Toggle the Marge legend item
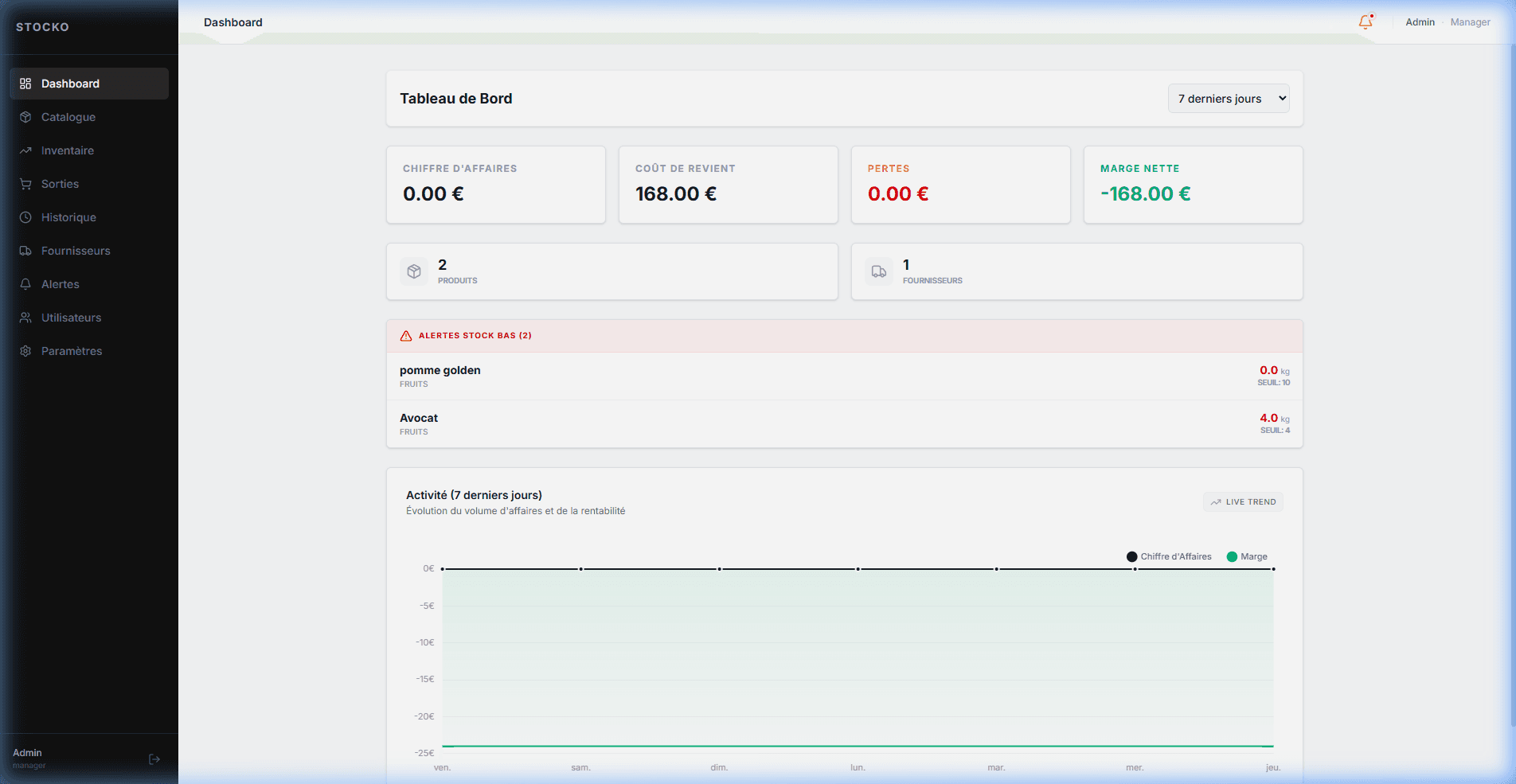1516x784 pixels. tap(1247, 556)
